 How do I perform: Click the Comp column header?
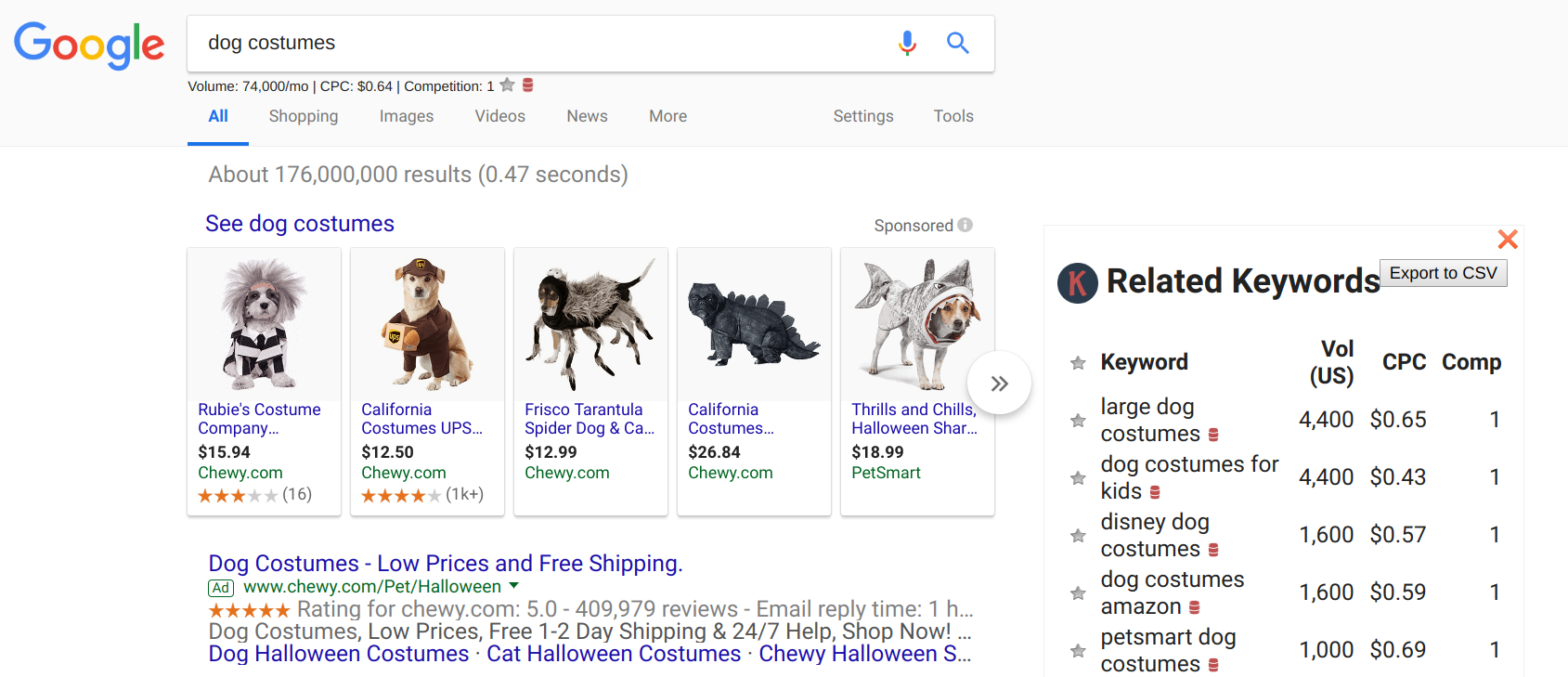[1471, 362]
